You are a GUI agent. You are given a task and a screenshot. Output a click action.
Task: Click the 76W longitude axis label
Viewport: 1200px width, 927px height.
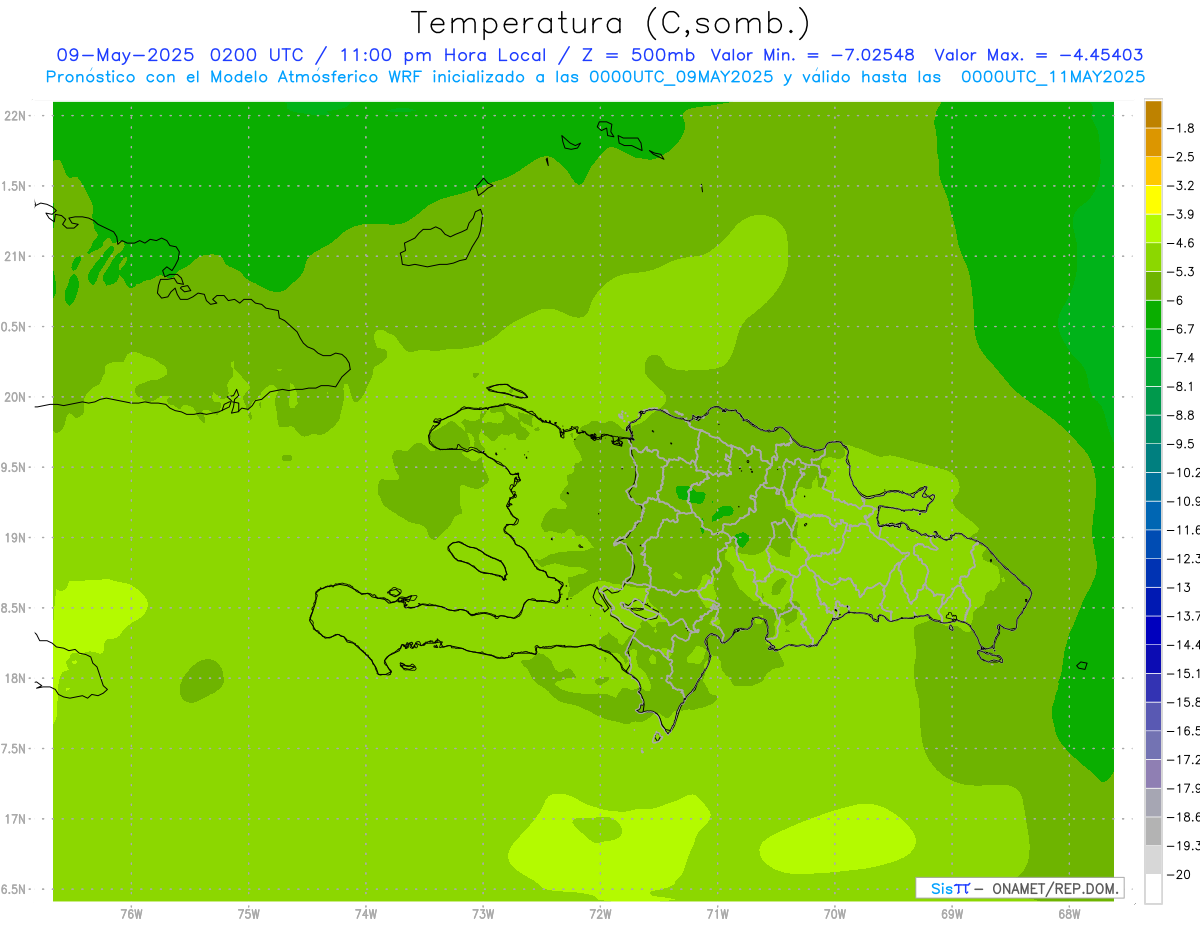[x=131, y=914]
